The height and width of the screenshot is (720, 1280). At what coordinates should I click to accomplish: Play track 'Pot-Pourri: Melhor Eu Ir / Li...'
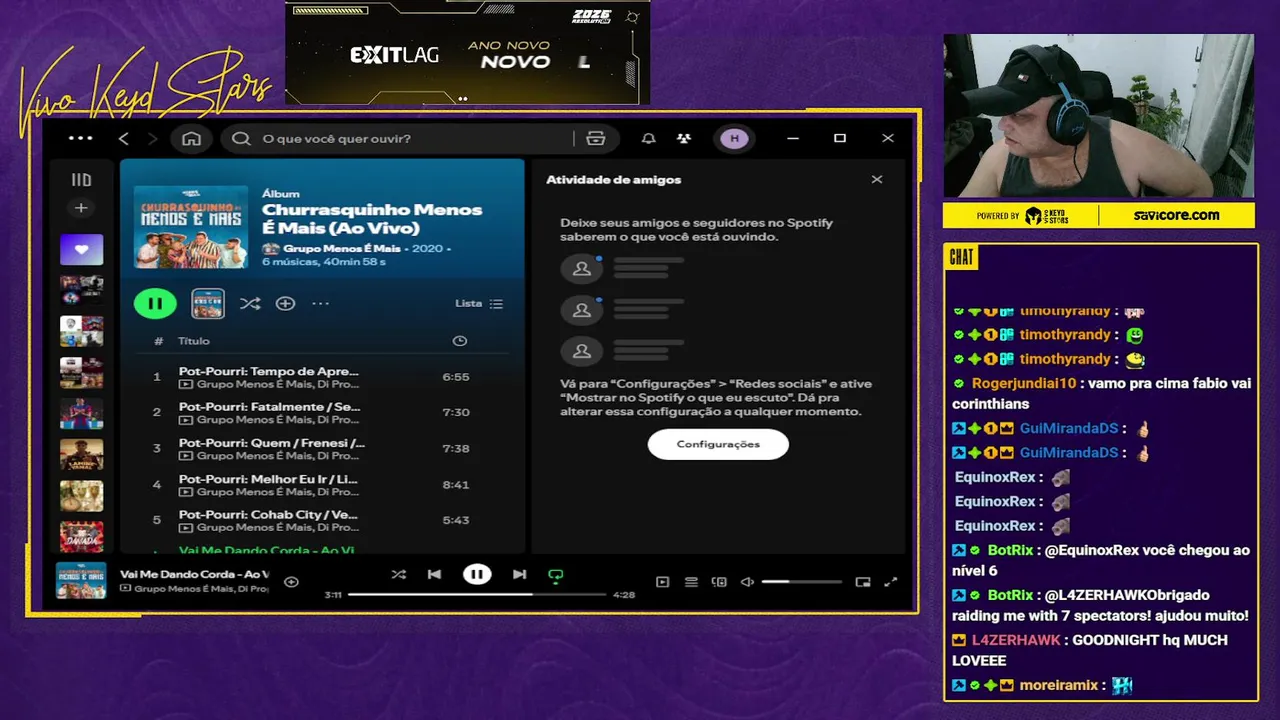[268, 479]
